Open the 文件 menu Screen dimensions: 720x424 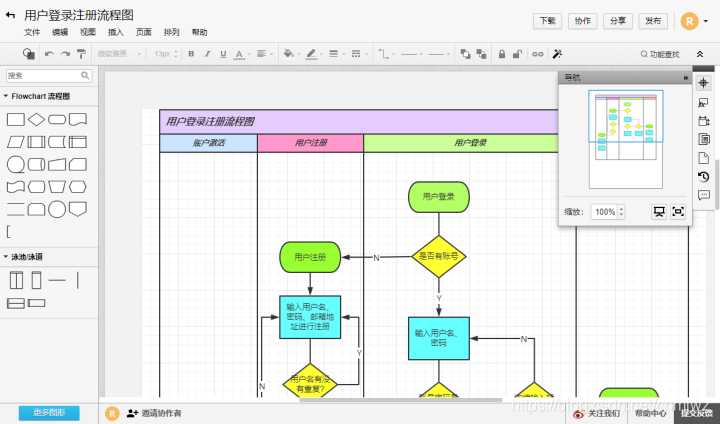coord(32,32)
